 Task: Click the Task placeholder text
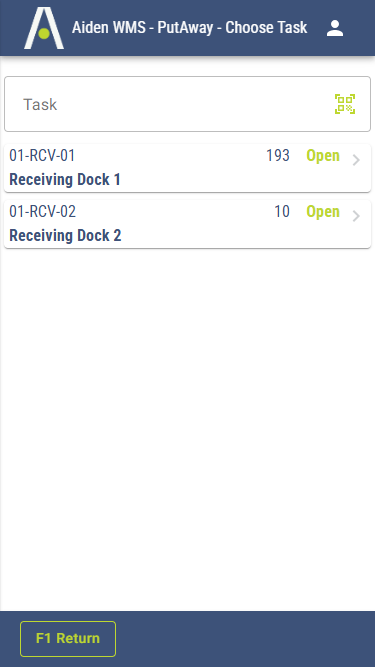click(40, 104)
